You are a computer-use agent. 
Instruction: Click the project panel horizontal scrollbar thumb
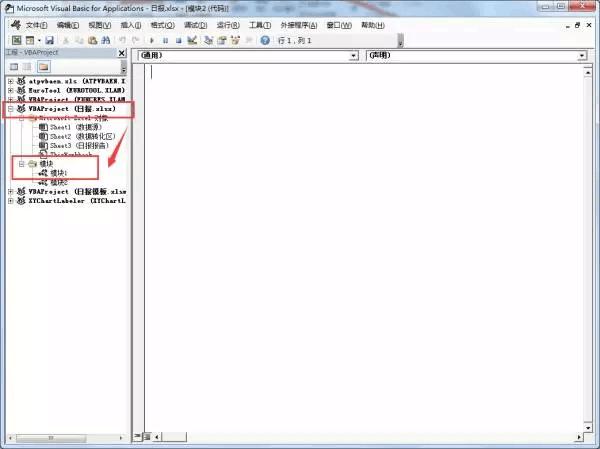(51, 438)
